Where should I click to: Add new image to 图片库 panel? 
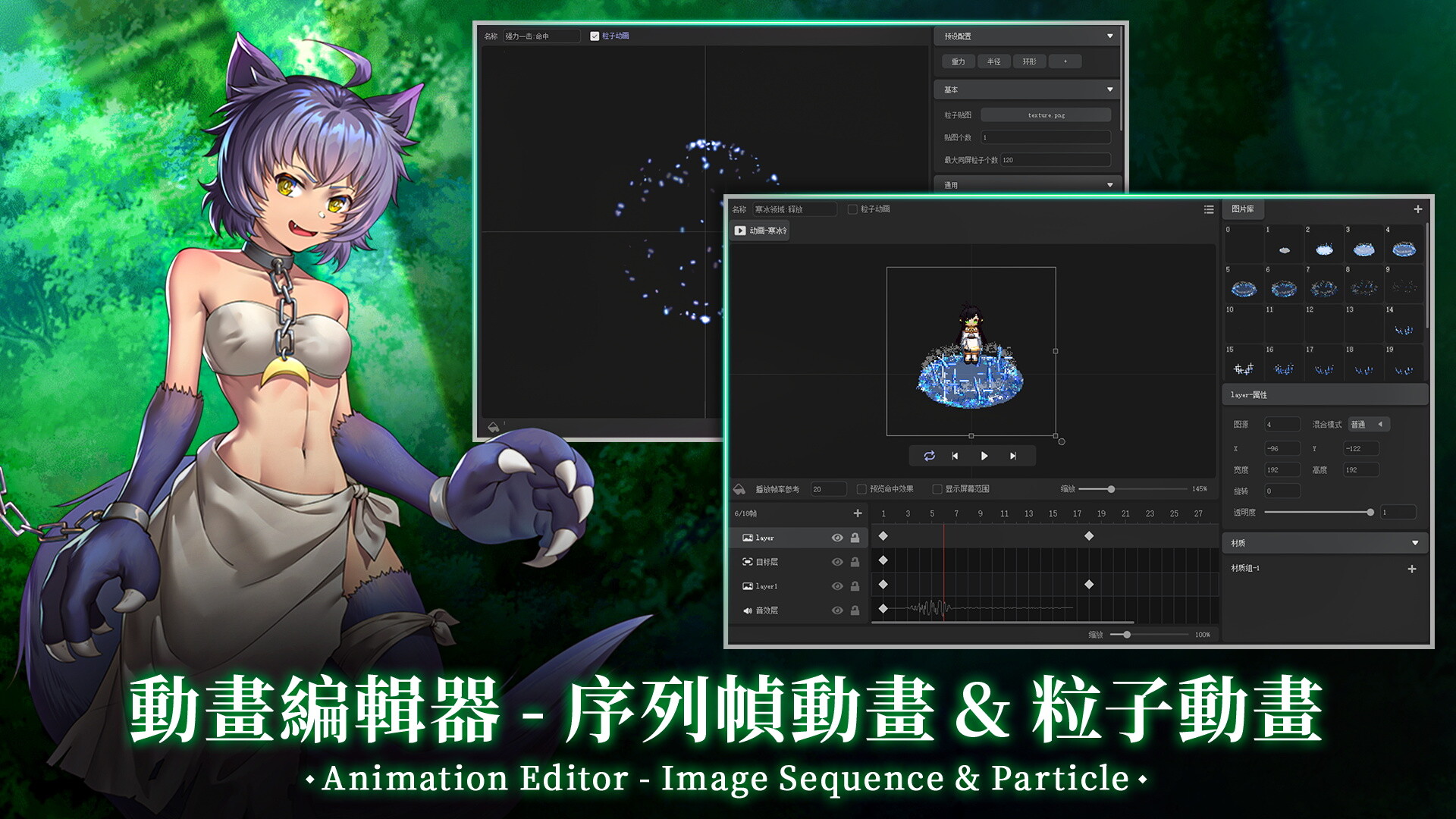(x=1417, y=209)
